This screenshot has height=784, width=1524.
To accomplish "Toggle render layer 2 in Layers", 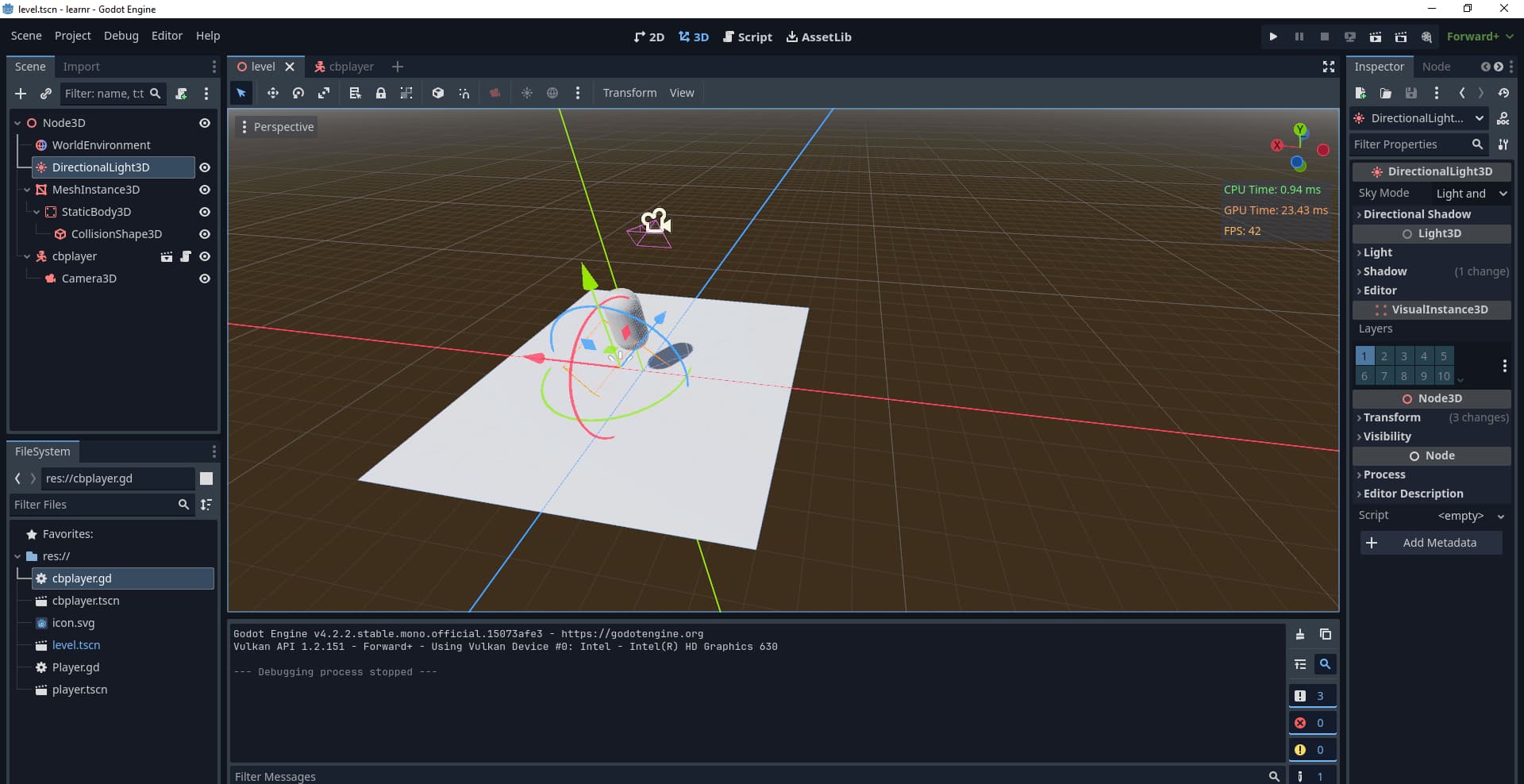I will pos(1384,356).
